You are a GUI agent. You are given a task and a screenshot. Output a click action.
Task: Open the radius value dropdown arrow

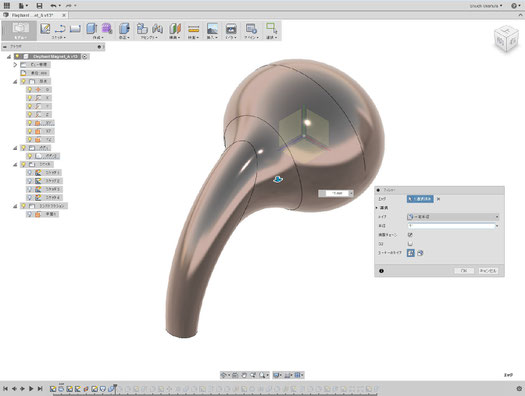coord(497,226)
